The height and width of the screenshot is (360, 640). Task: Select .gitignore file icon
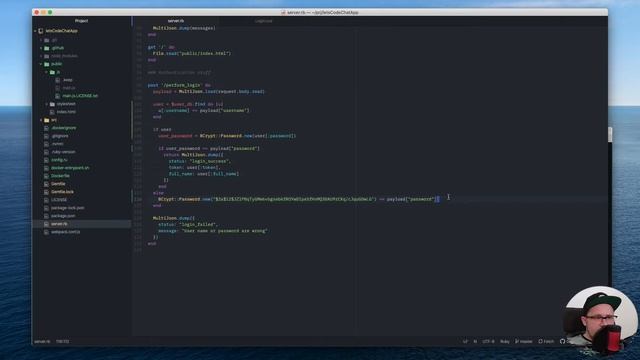[46, 136]
